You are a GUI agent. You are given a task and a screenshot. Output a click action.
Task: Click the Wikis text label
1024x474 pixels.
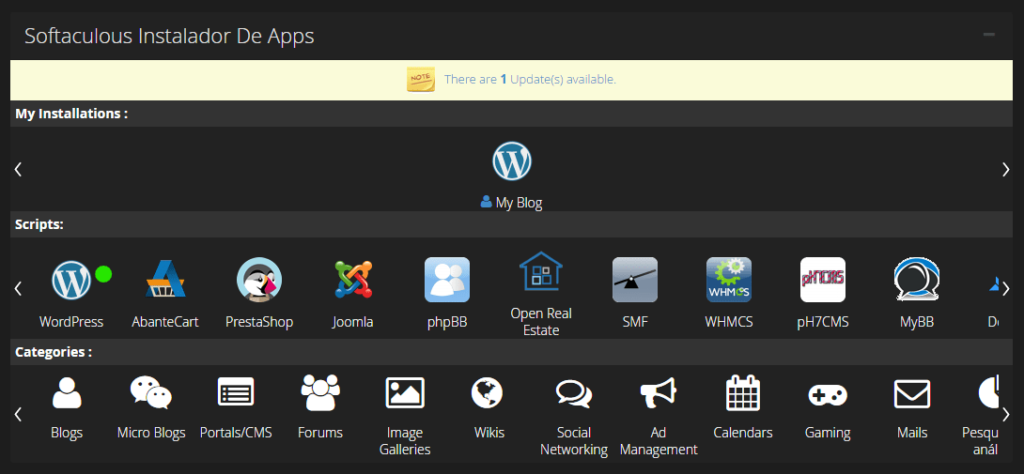(489, 433)
